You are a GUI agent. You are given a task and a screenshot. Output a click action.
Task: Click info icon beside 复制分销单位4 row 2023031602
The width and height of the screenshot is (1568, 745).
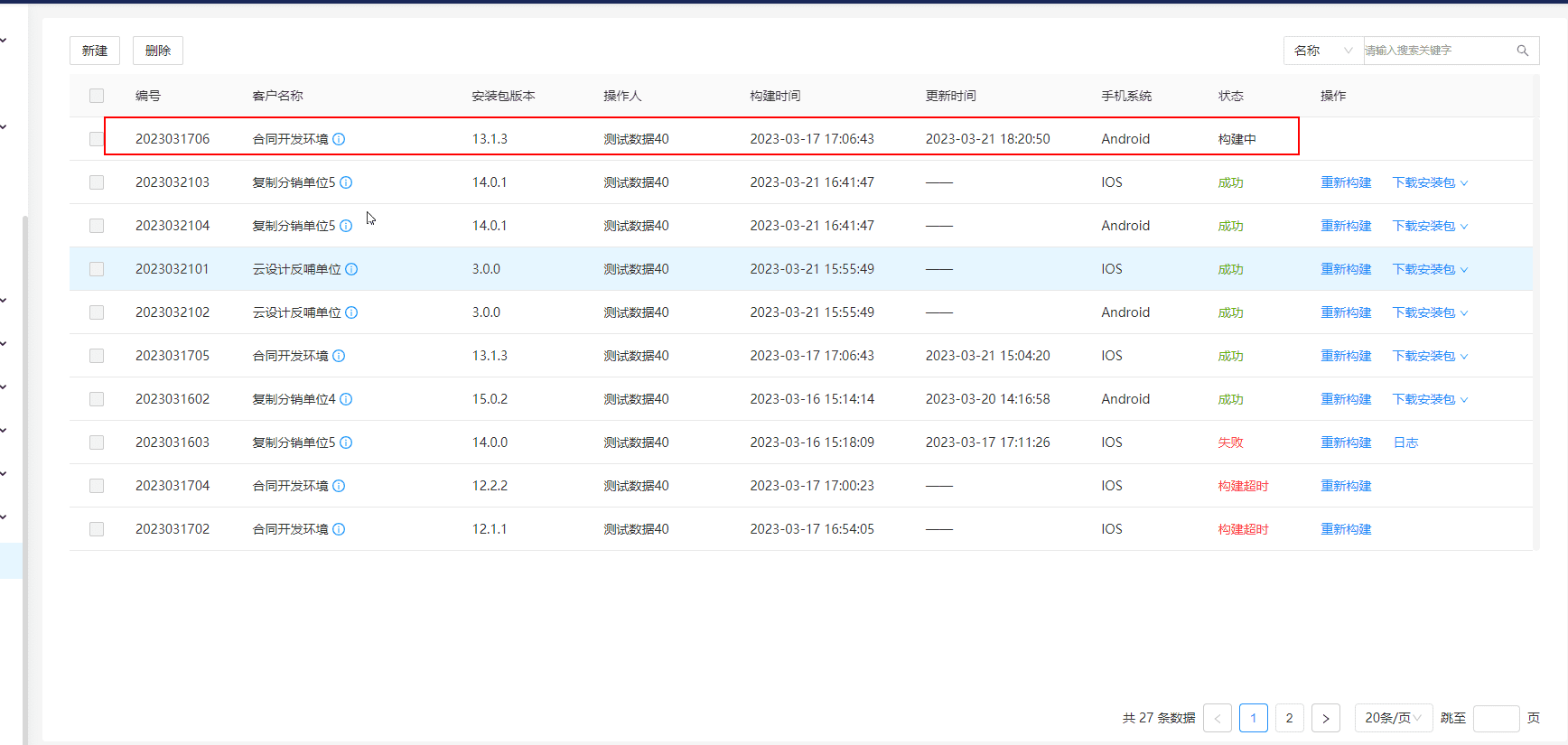coord(346,399)
